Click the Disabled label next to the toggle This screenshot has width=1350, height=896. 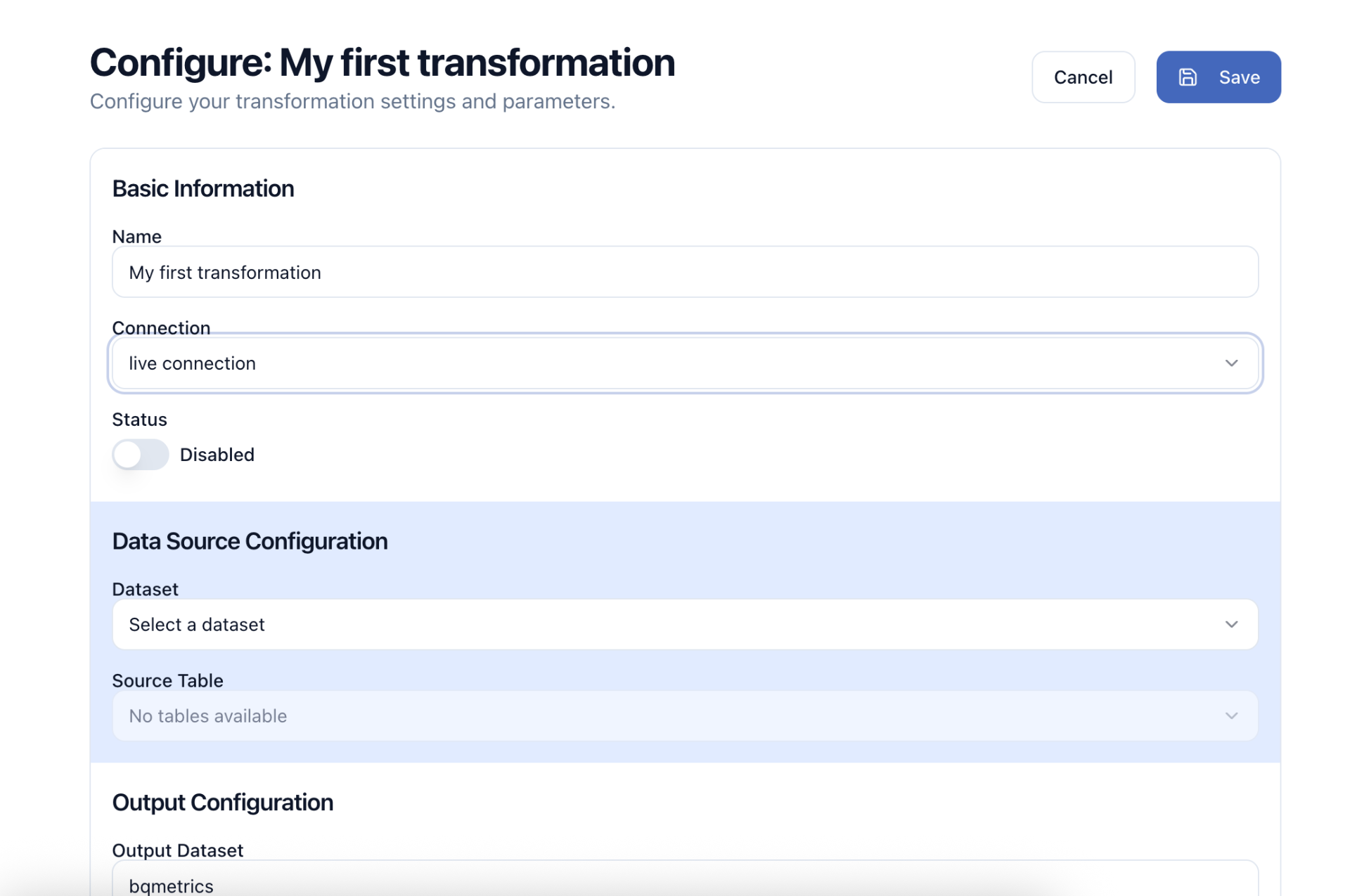pyautogui.click(x=217, y=455)
